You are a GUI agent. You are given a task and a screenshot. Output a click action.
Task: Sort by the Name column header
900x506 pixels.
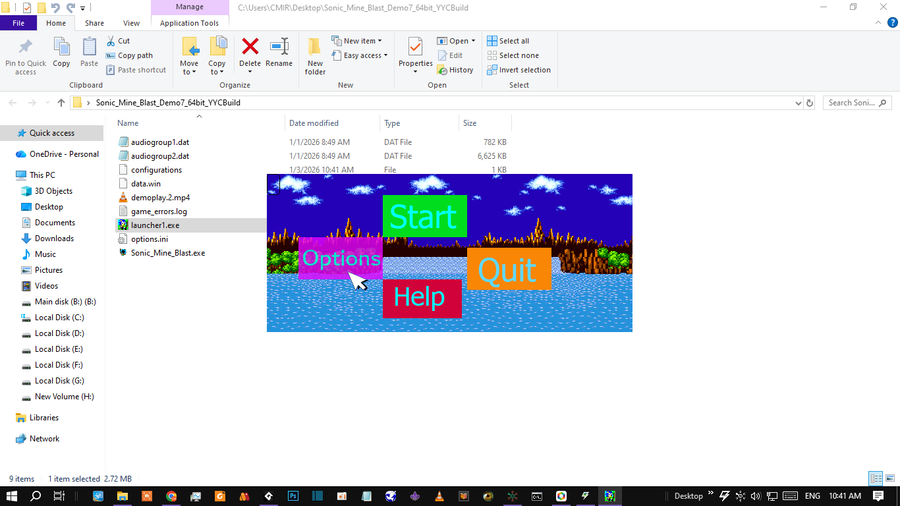pyautogui.click(x=127, y=123)
